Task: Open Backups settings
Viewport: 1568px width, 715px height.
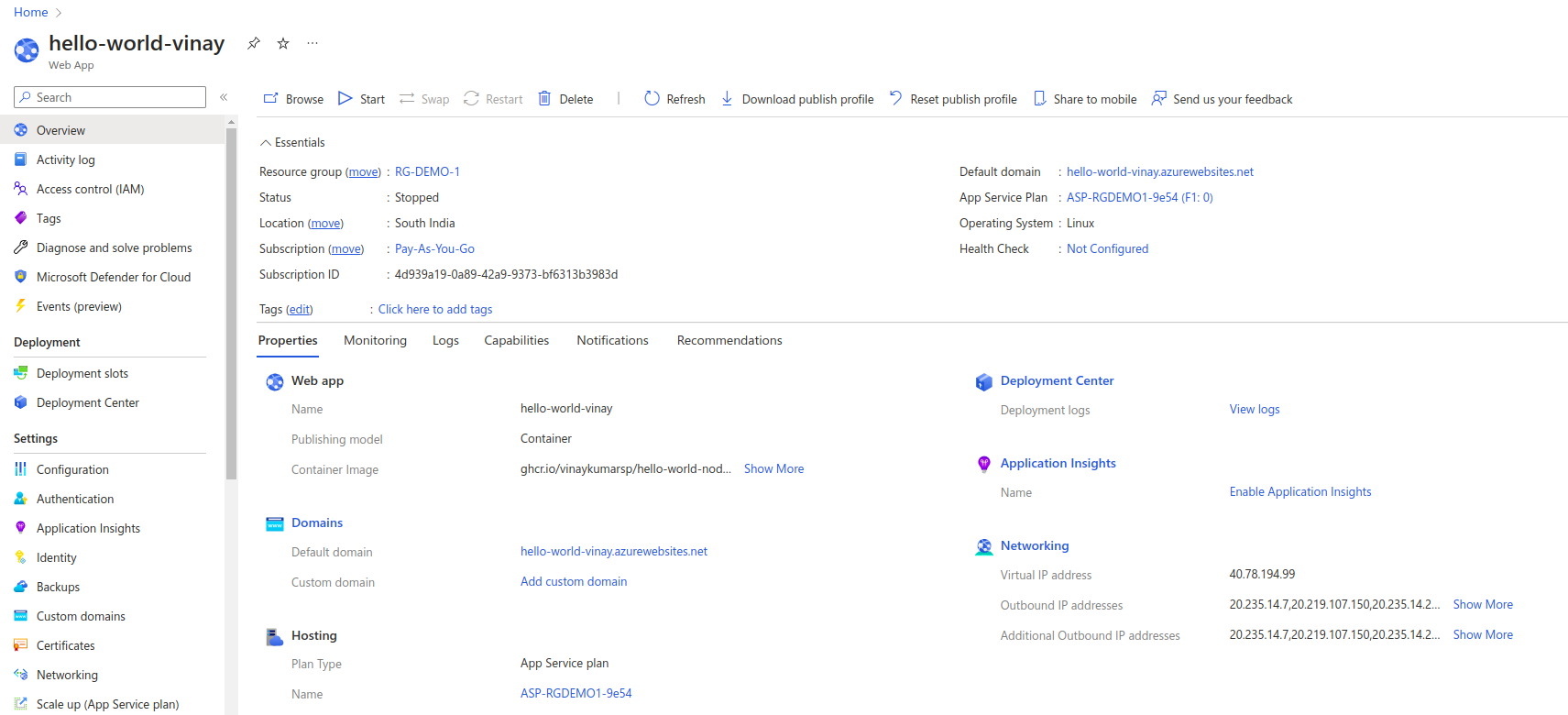Action: pos(112,587)
